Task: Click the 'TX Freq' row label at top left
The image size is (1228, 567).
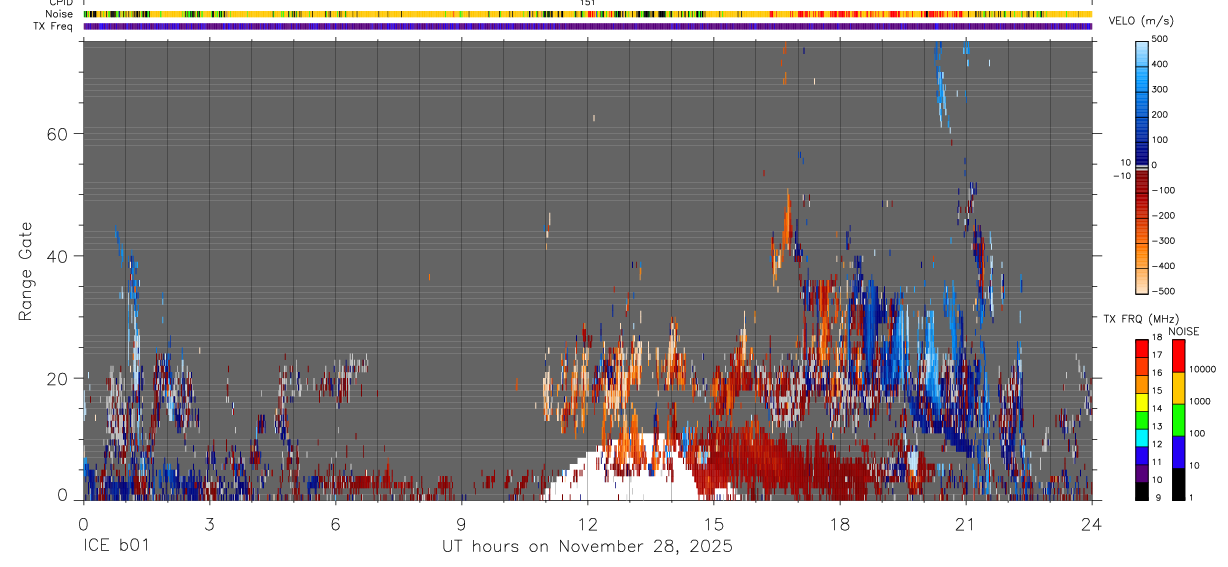Action: click(x=55, y=26)
